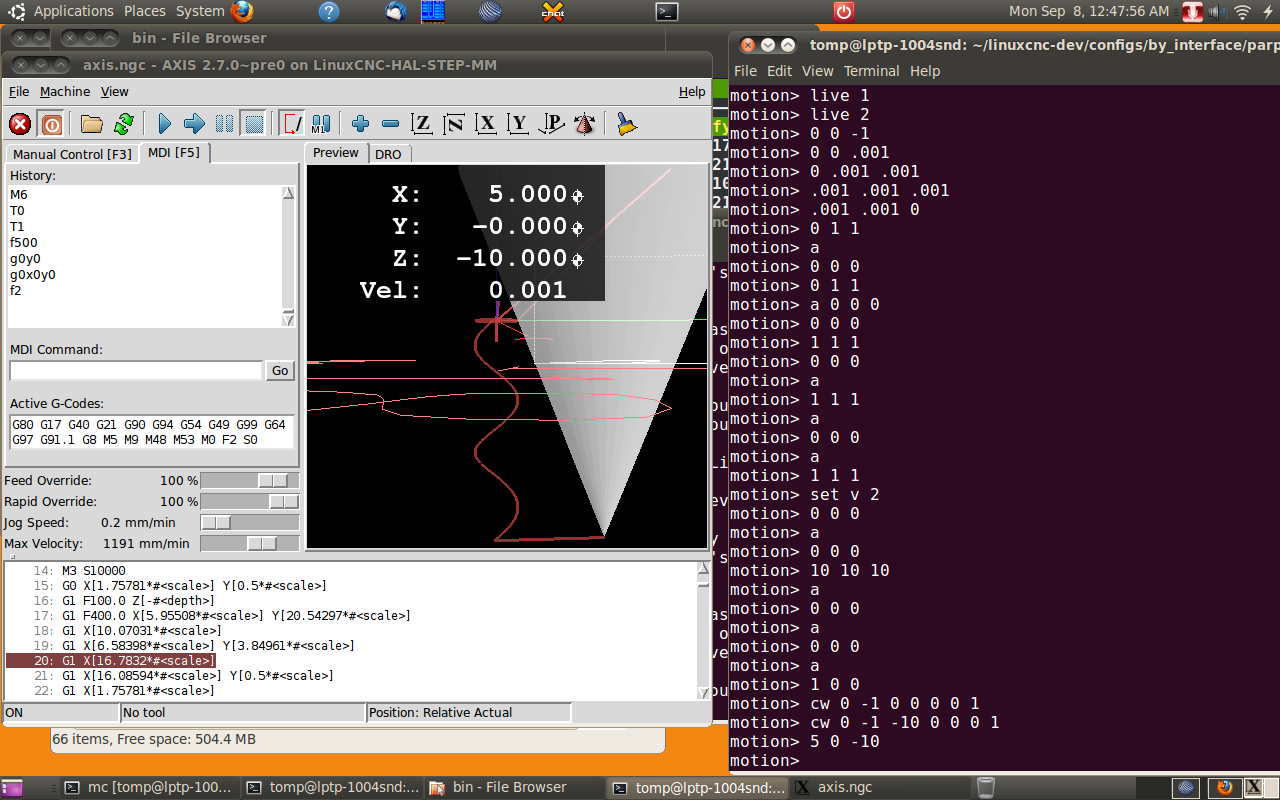Click the history list scroll-up arrow
Screen dimensions: 1280x800
(289, 193)
